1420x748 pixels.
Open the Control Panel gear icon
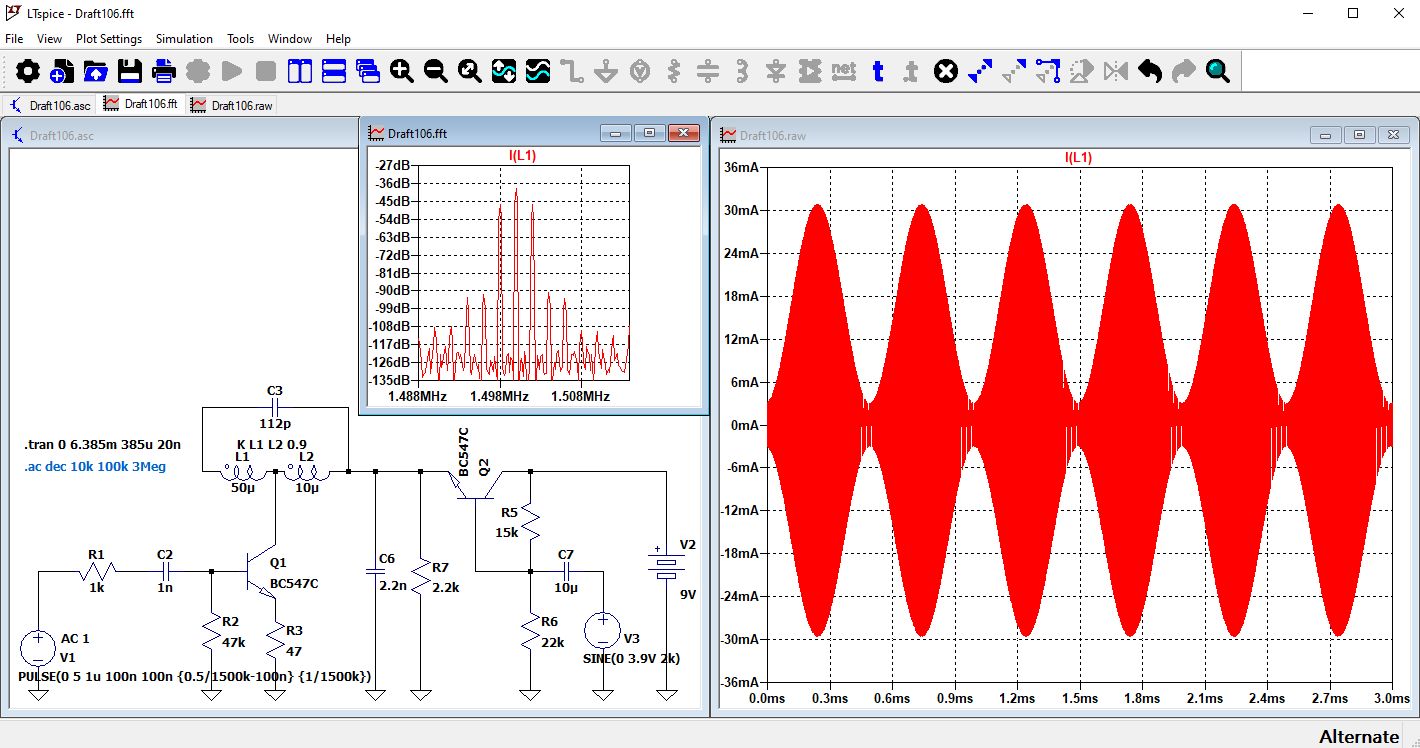click(27, 71)
